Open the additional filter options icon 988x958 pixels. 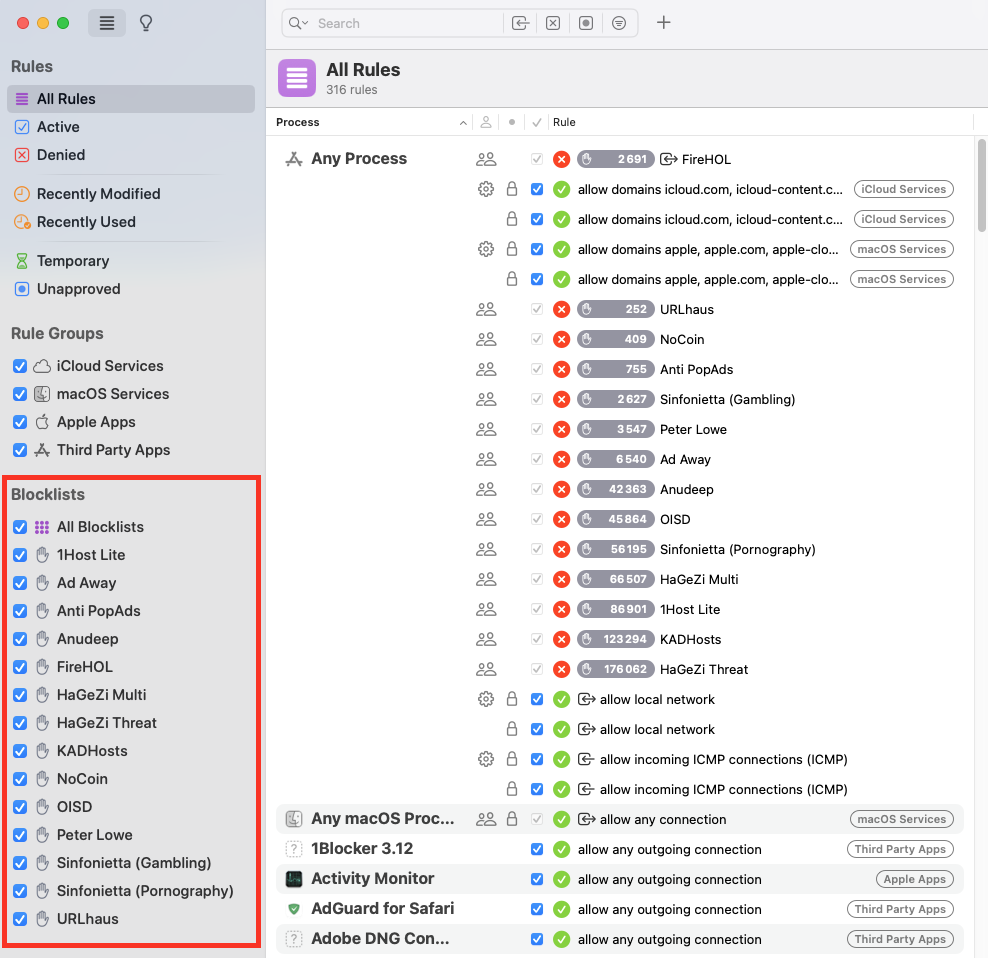click(619, 23)
